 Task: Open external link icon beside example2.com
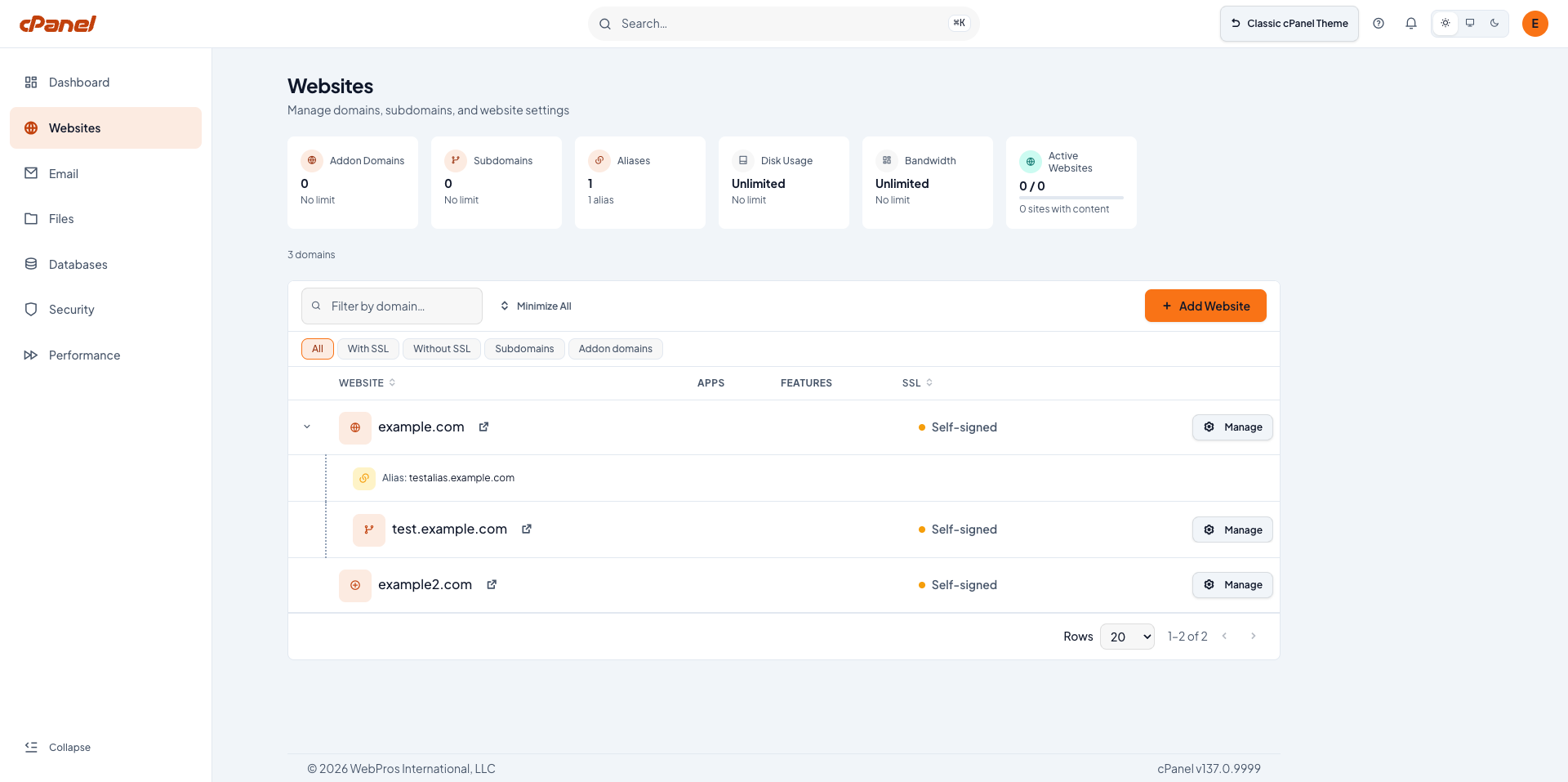492,584
